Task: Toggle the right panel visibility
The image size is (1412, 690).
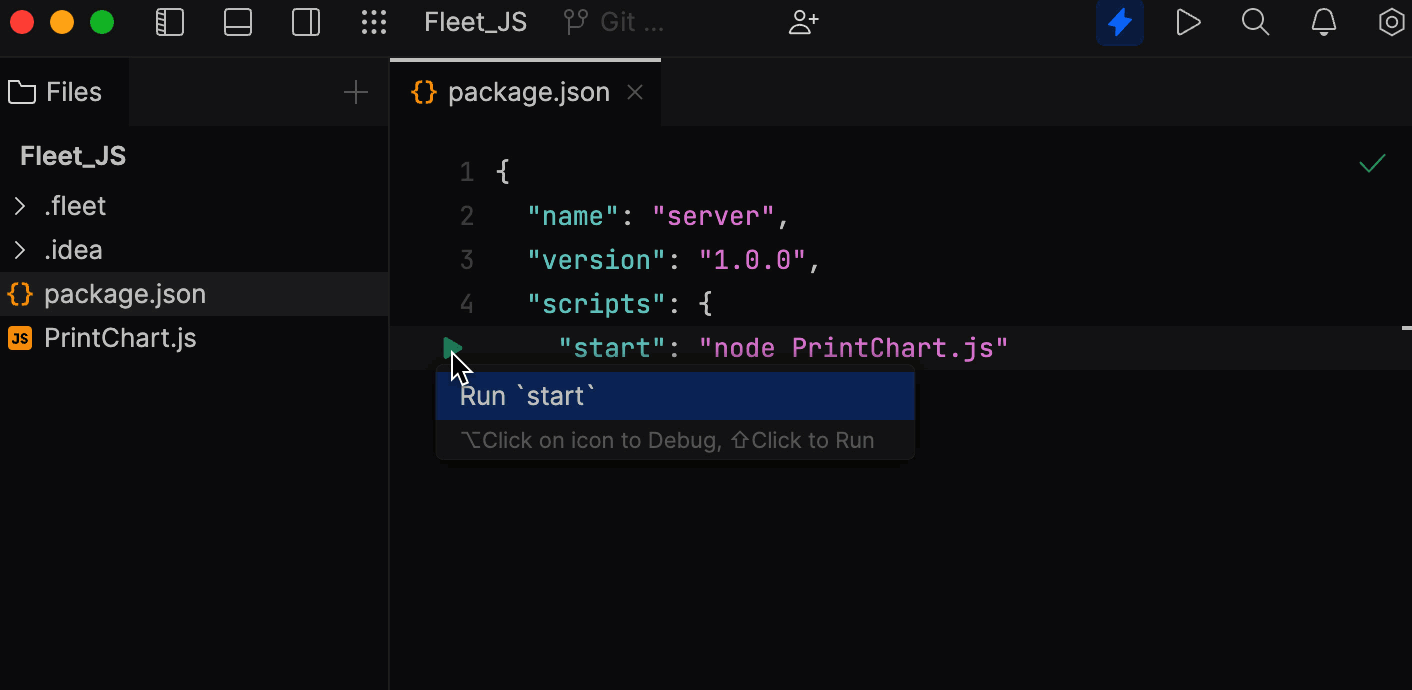Action: pyautogui.click(x=306, y=22)
